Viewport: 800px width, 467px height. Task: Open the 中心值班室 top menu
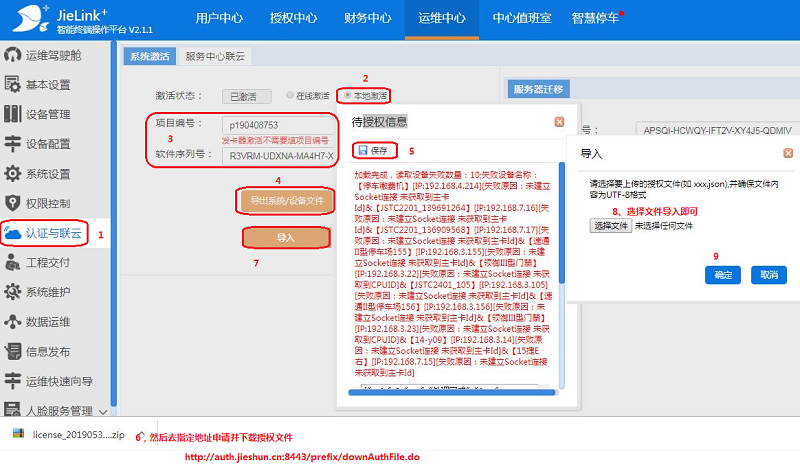pyautogui.click(x=522, y=18)
